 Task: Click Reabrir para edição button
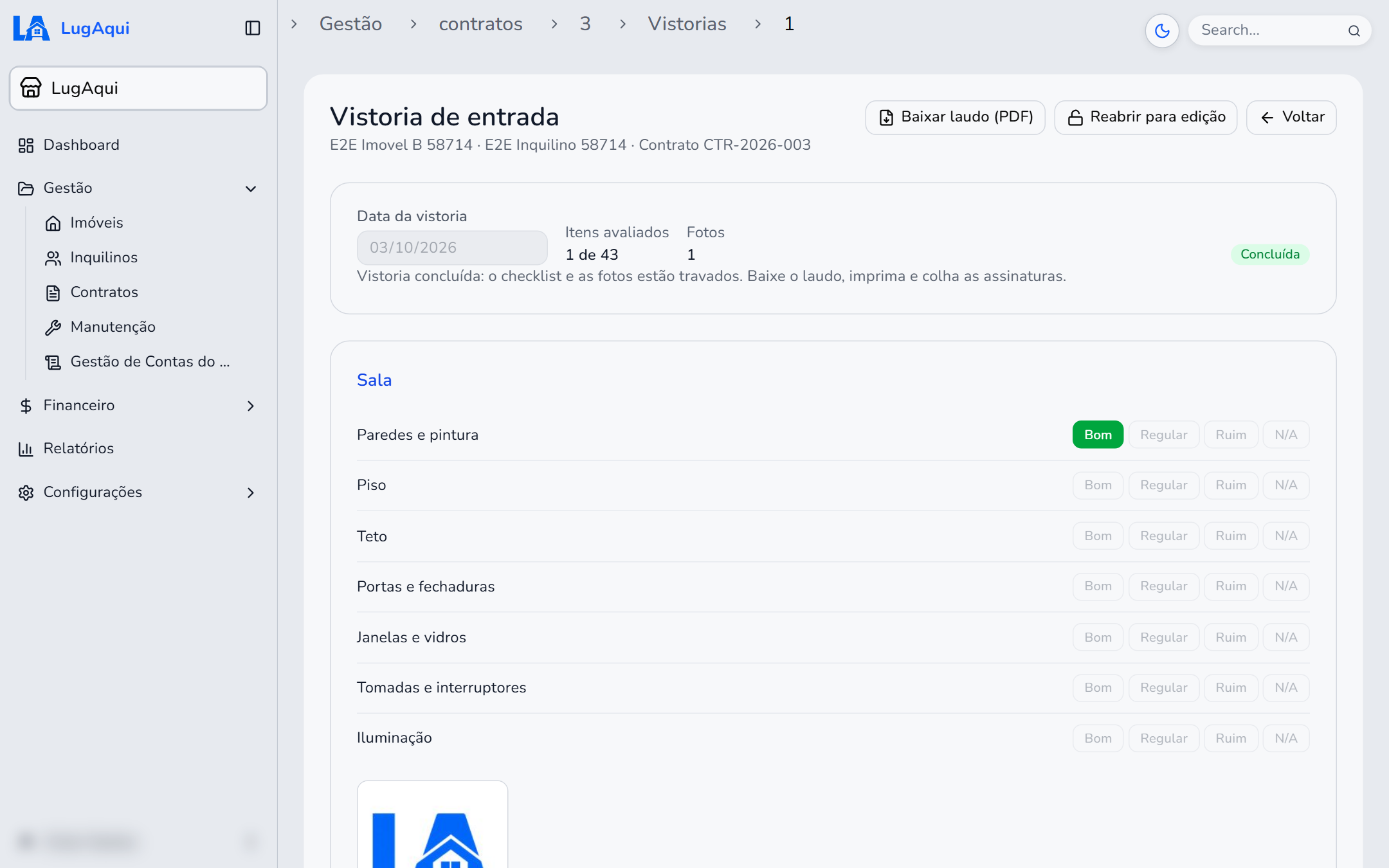(x=1145, y=117)
